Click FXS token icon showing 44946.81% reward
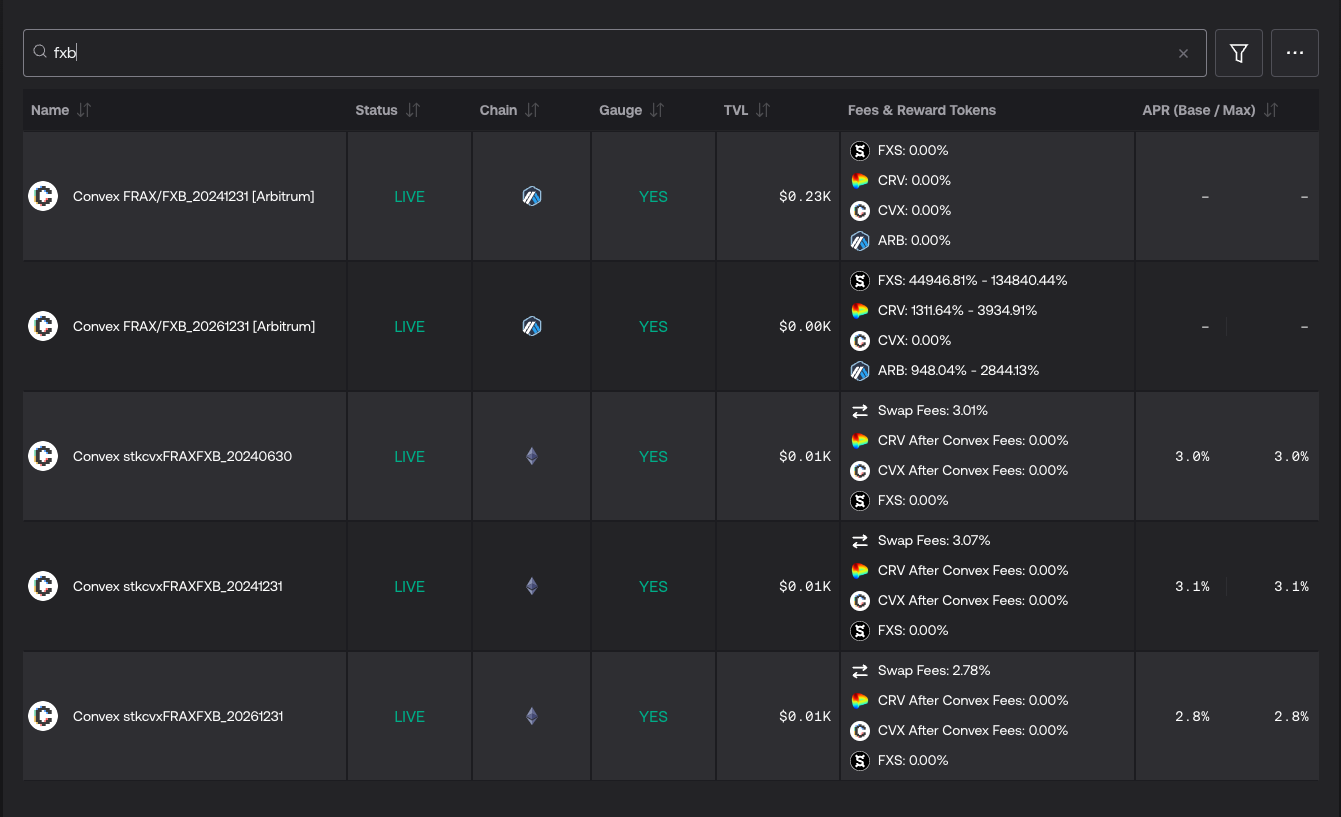 [859, 281]
